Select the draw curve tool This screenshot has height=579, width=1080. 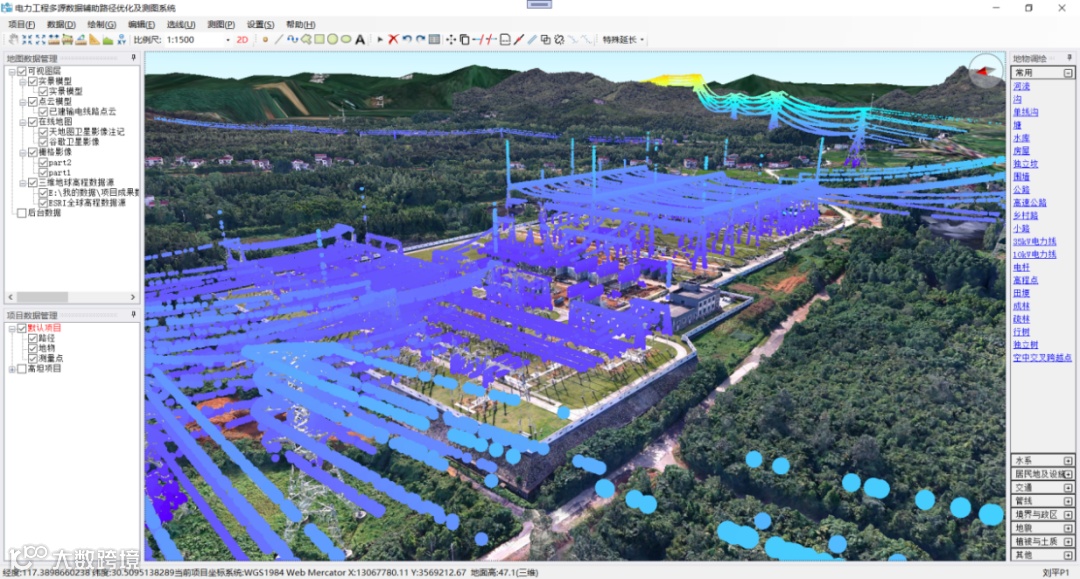pyautogui.click(x=293, y=39)
